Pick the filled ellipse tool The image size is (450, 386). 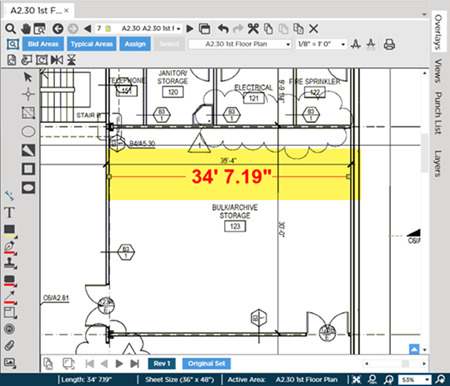28,188
